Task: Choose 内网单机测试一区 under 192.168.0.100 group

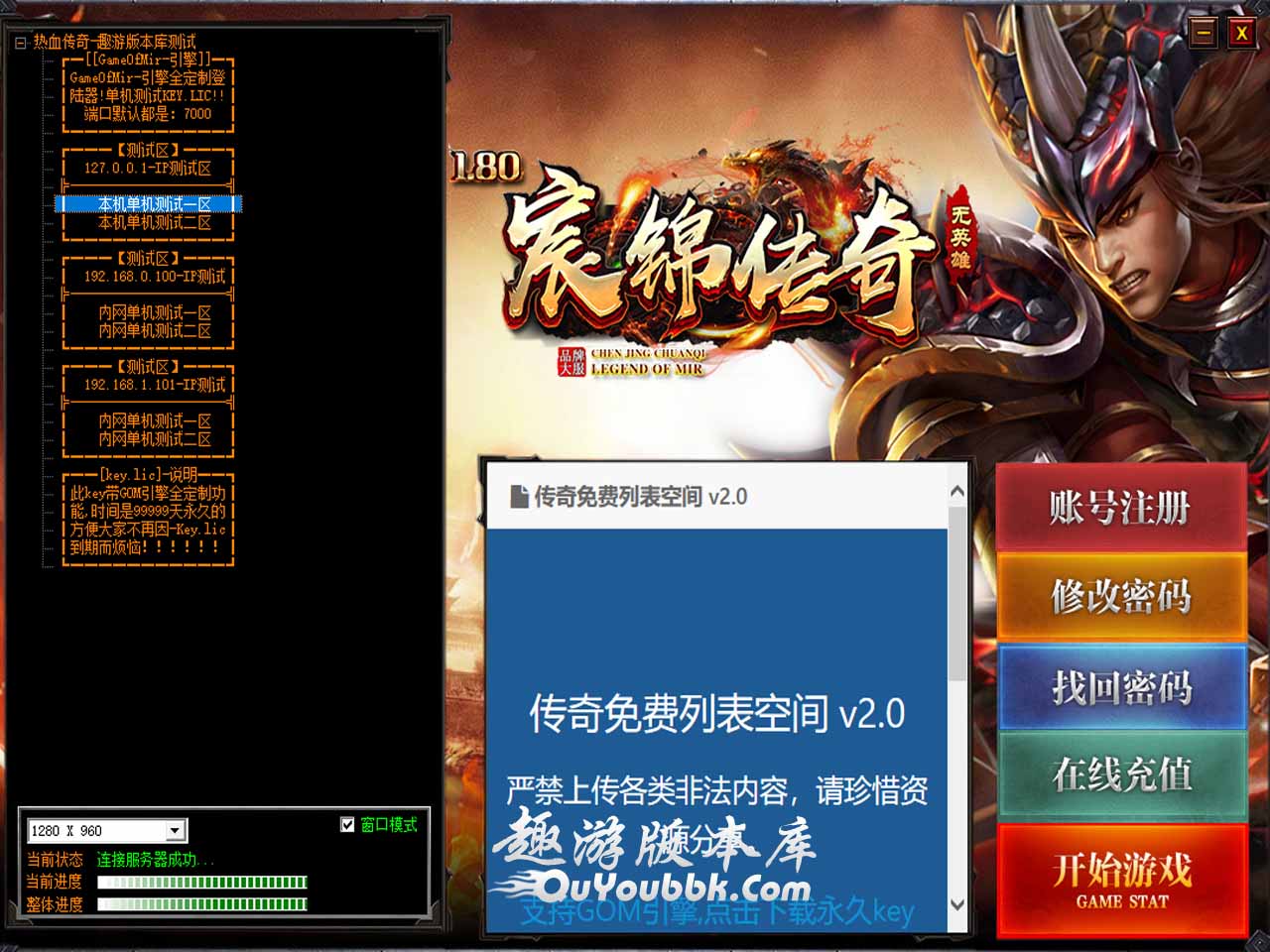Action: click(148, 312)
